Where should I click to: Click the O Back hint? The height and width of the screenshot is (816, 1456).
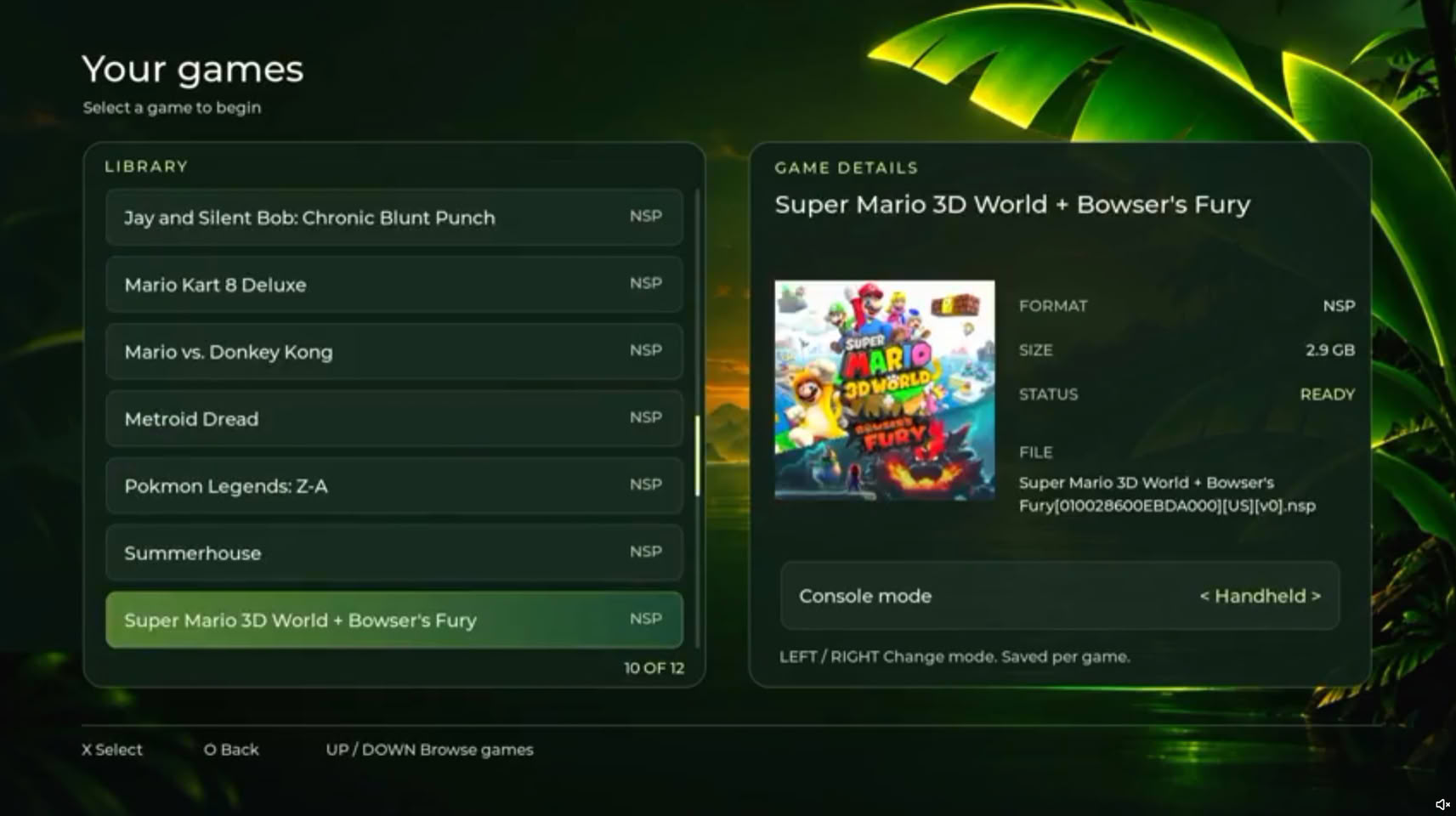[231, 750]
